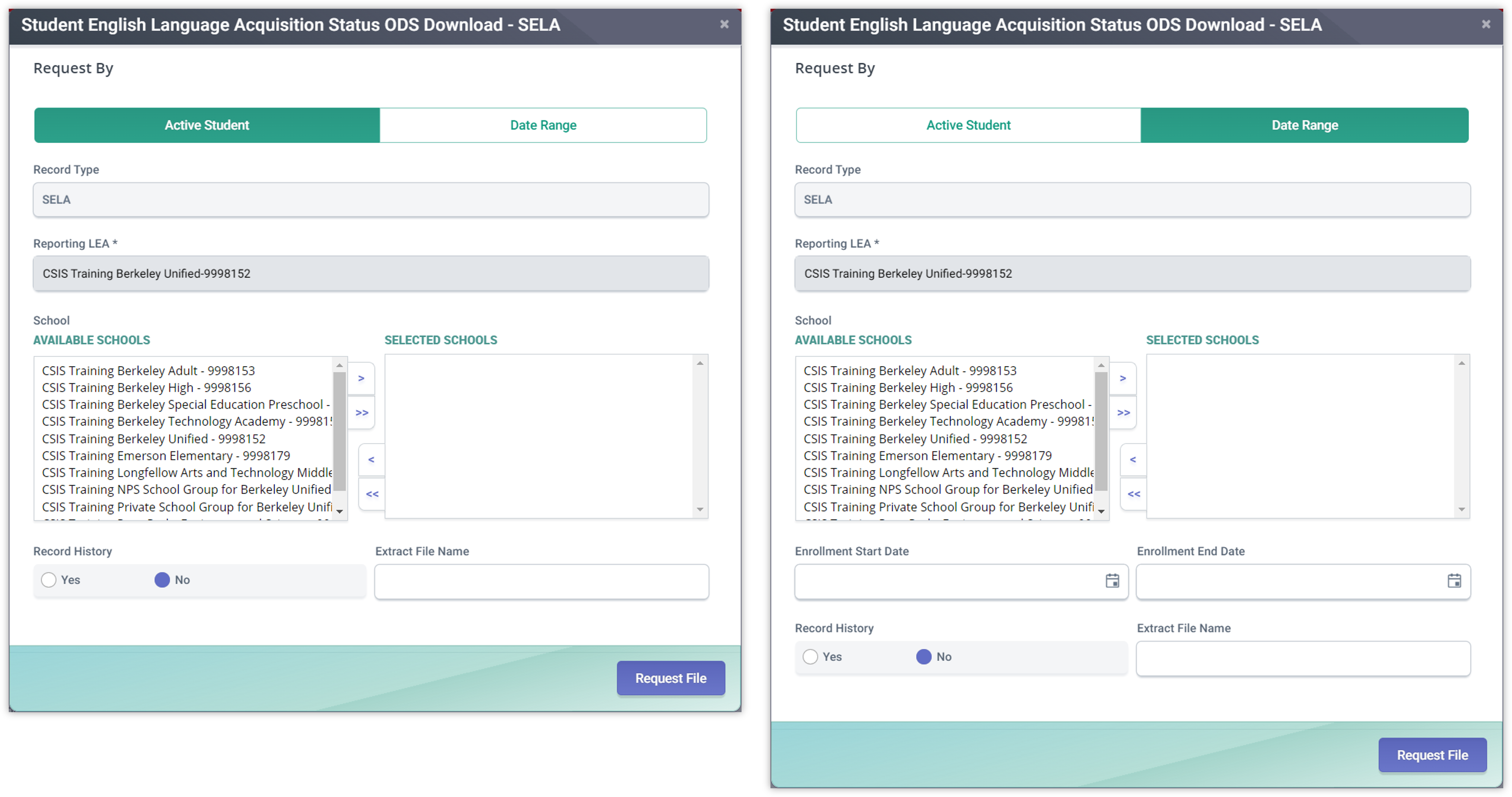The image size is (1512, 797).
Task: Select Yes for Record History in right dialog
Action: [x=810, y=657]
